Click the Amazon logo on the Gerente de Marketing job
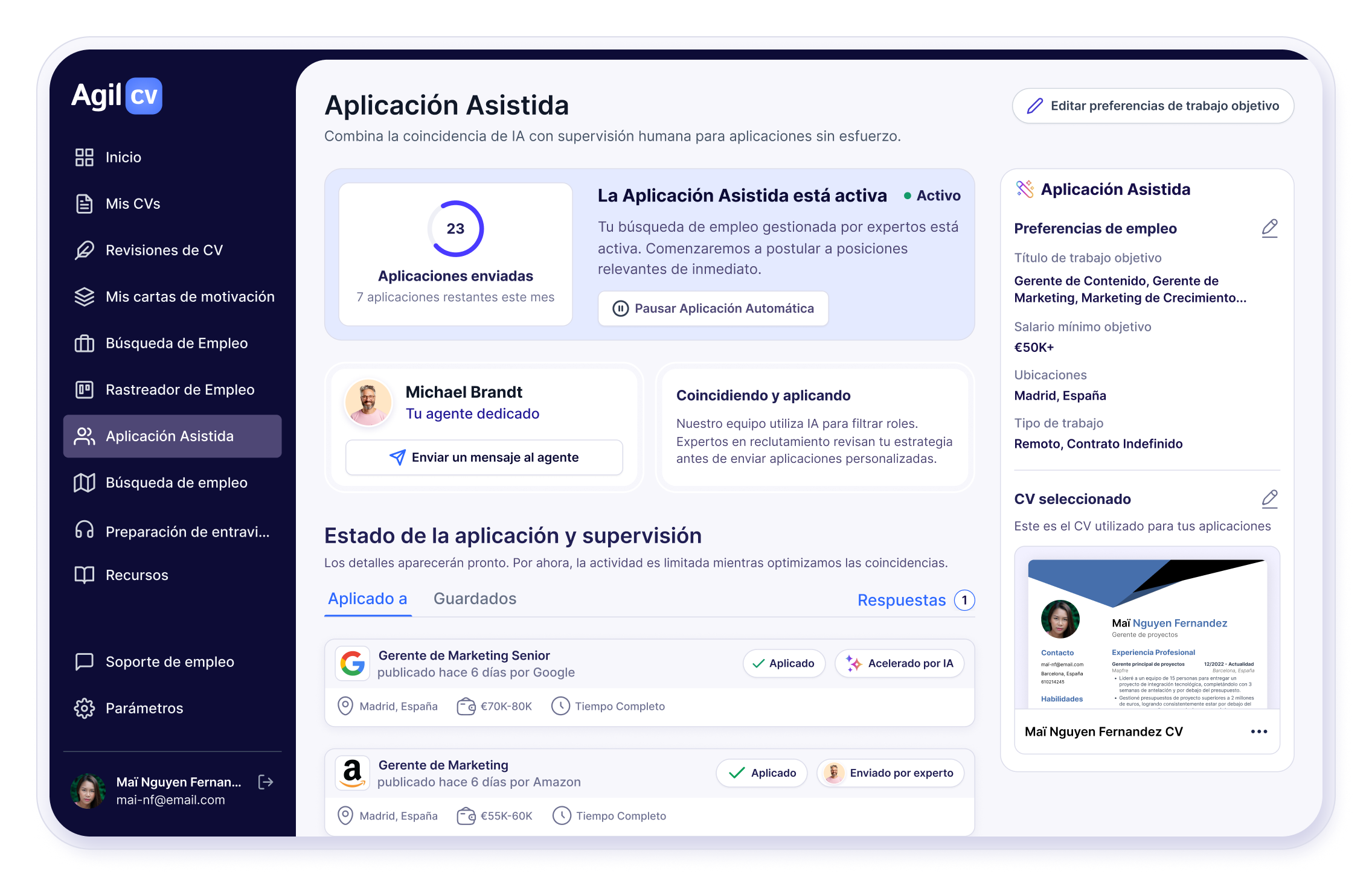The width and height of the screenshot is (1372, 886). 352,773
